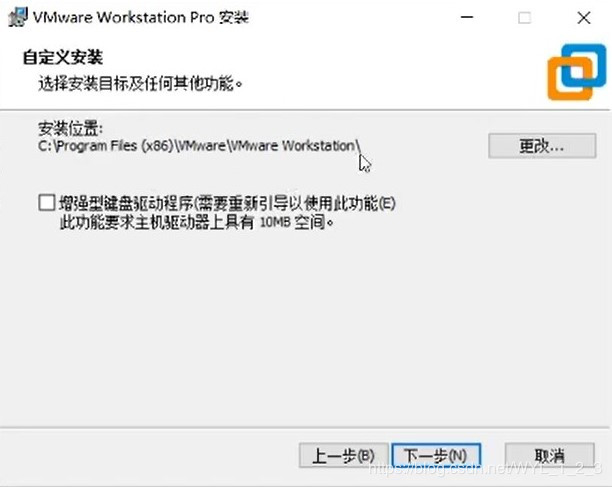
Task: Enable the 增强型键盘驱动程序 checkbox
Action: 47,203
